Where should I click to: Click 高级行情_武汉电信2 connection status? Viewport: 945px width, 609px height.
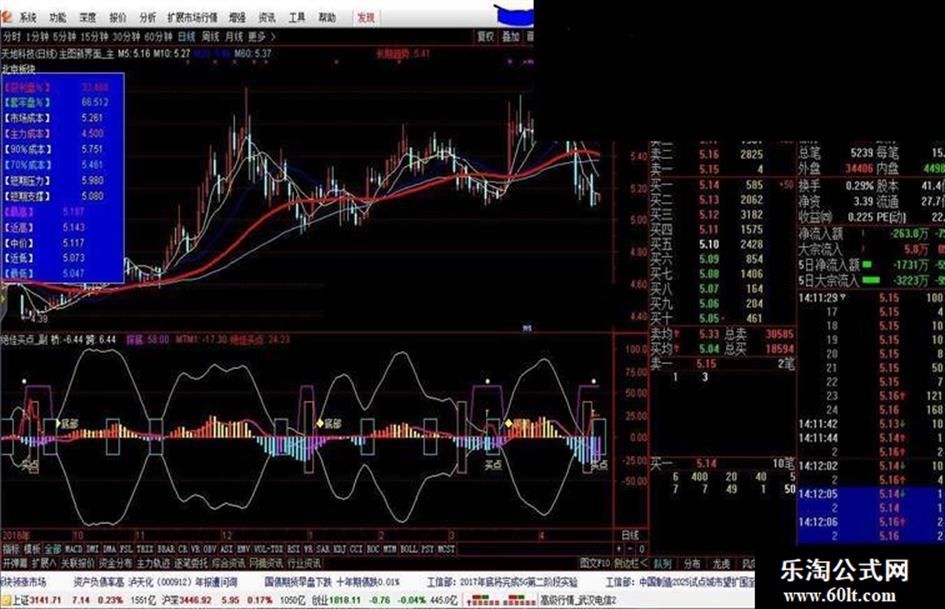[x=579, y=600]
